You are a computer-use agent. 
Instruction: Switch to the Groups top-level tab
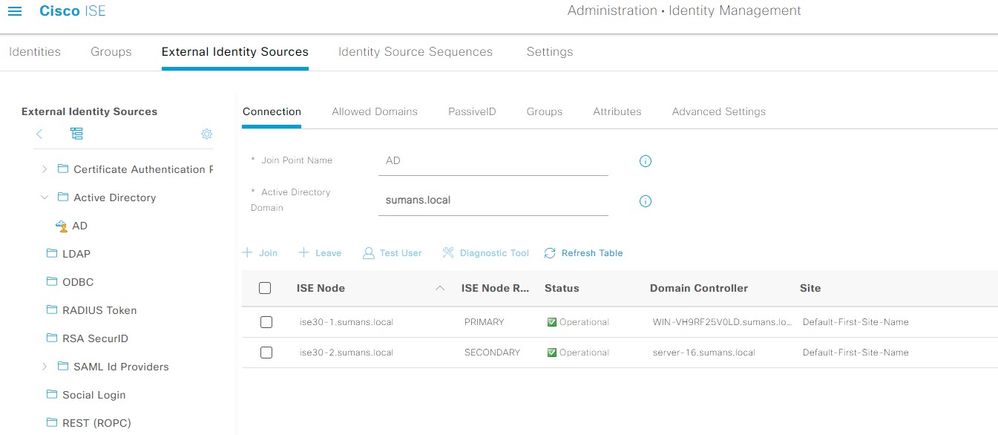[x=111, y=52]
